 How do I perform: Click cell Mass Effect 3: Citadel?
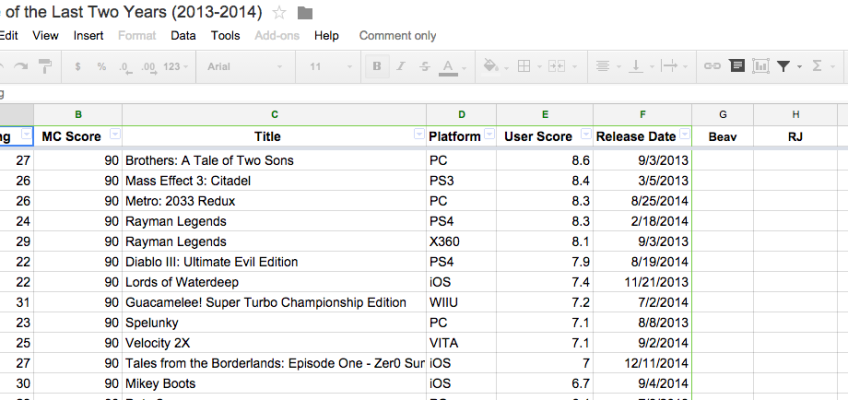click(275, 181)
